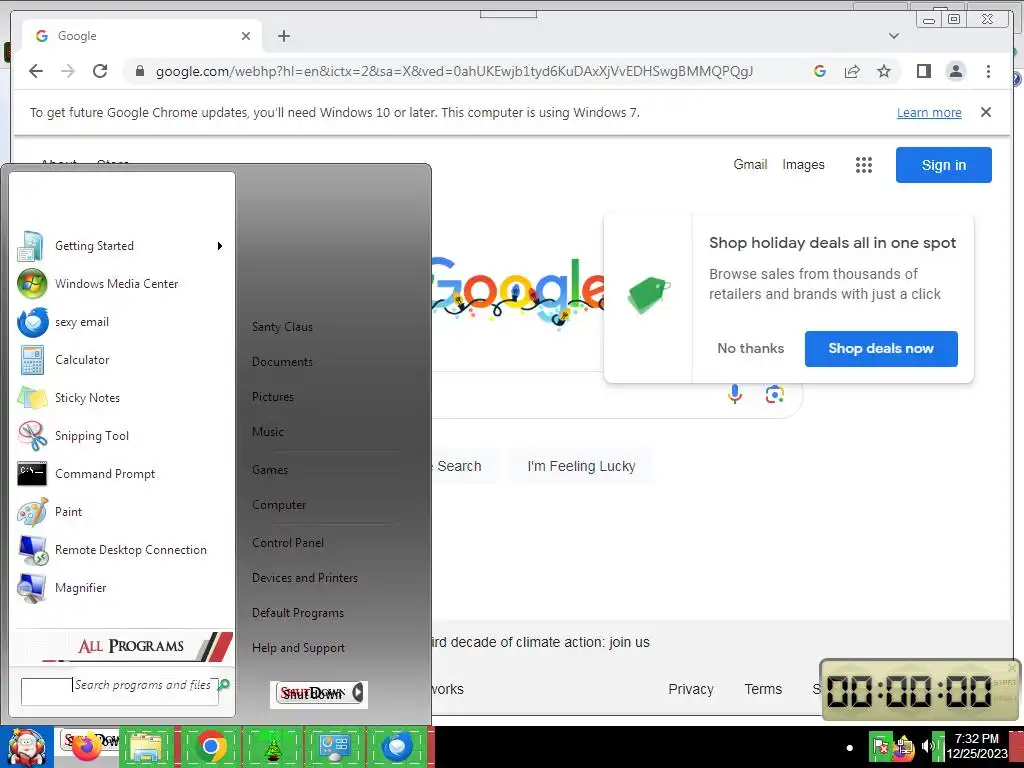Viewport: 1024px width, 768px height.
Task: Click the Santa Start button
Action: pyautogui.click(x=26, y=747)
